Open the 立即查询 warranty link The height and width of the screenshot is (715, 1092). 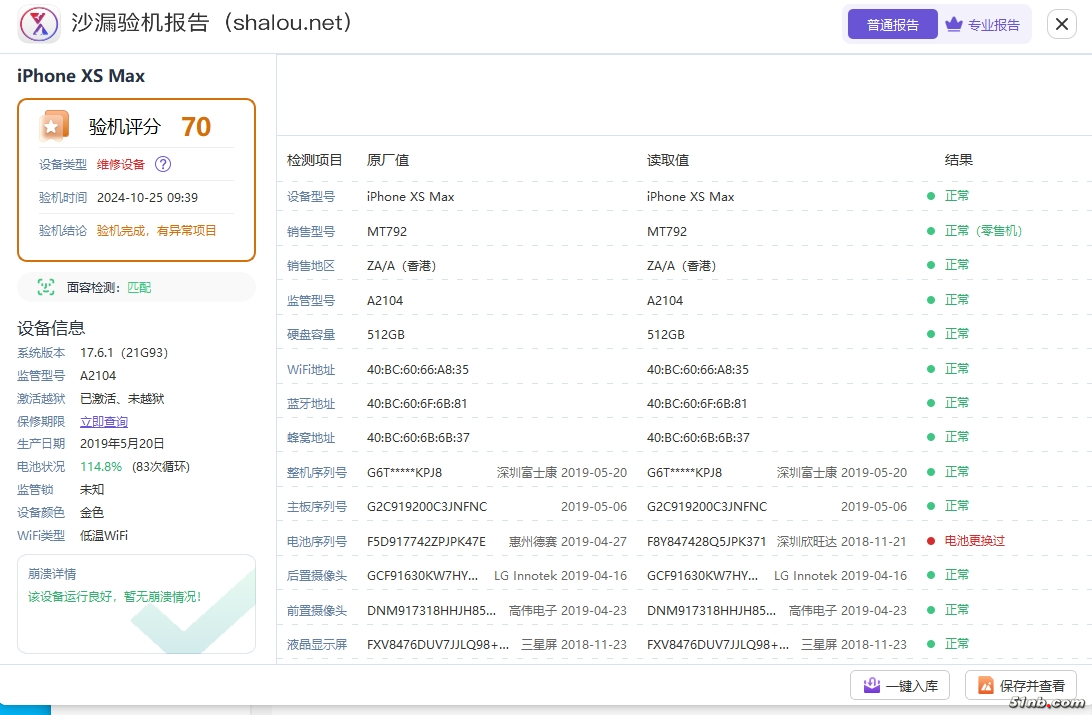[x=104, y=422]
